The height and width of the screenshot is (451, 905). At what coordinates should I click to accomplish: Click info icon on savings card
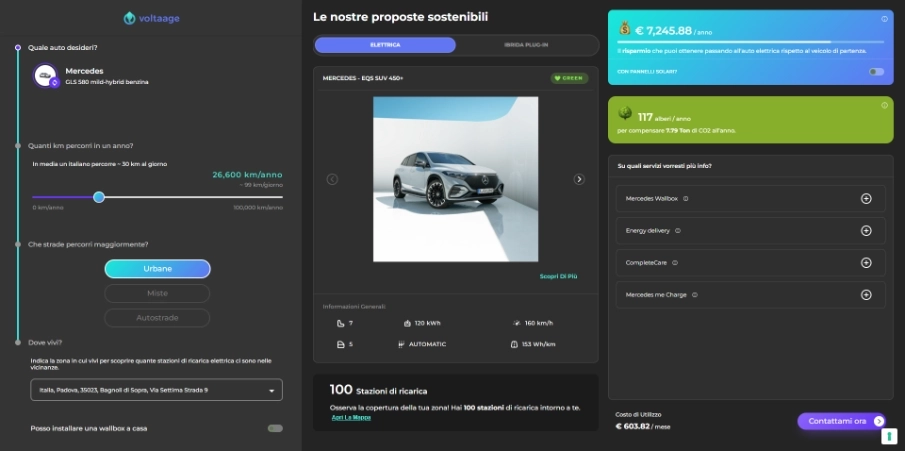(x=884, y=19)
